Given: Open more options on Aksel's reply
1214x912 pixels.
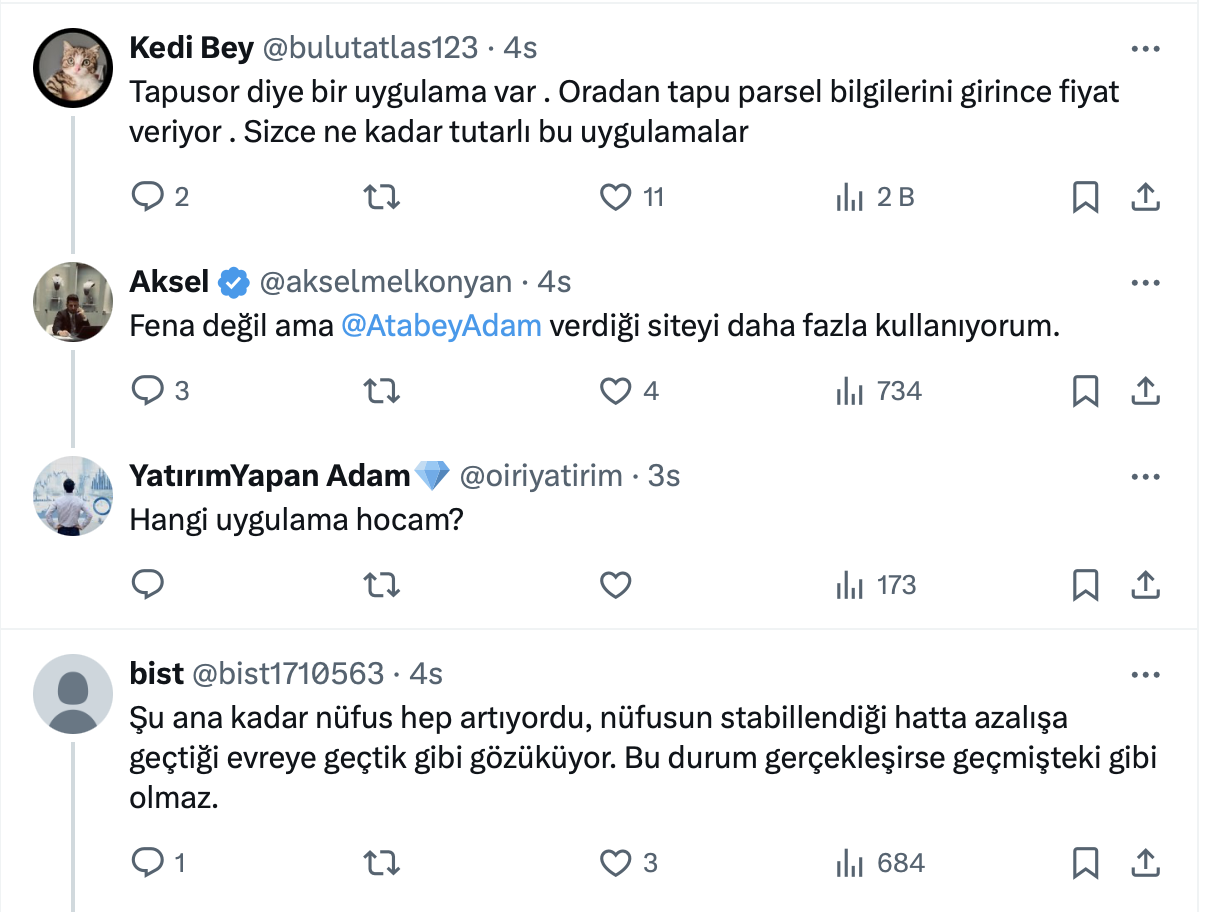Looking at the screenshot, I should pyautogui.click(x=1144, y=283).
